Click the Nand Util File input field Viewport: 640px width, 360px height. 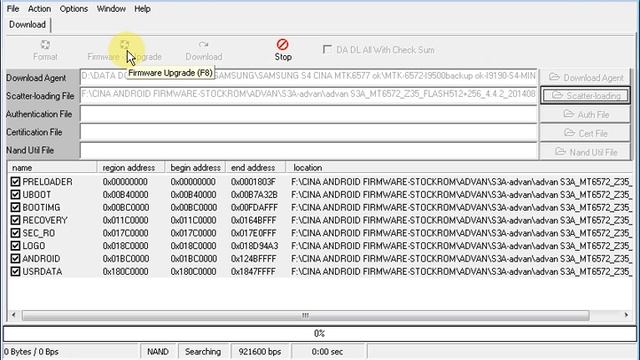tap(309, 150)
